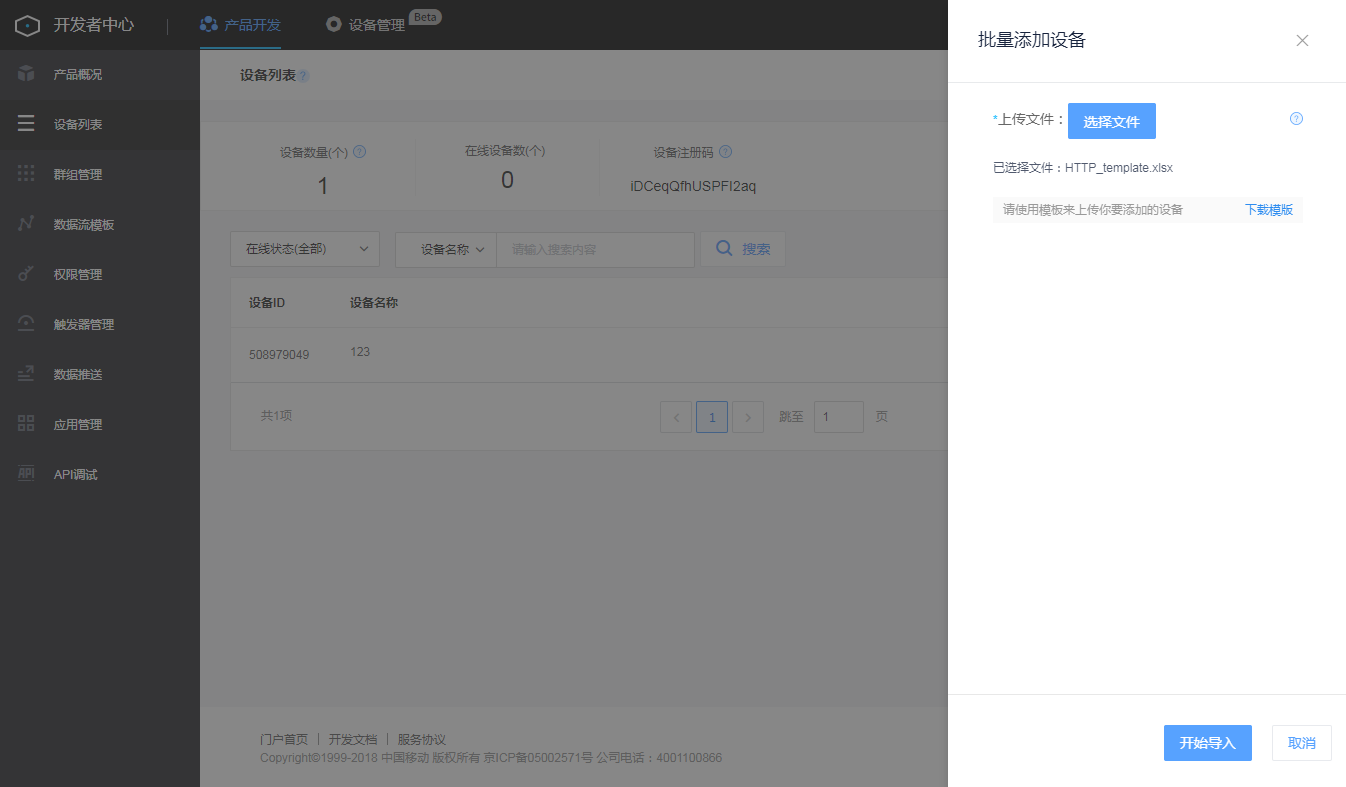Click help icon next to 设备注册码
Viewport: 1346px width, 787px height.
726,152
